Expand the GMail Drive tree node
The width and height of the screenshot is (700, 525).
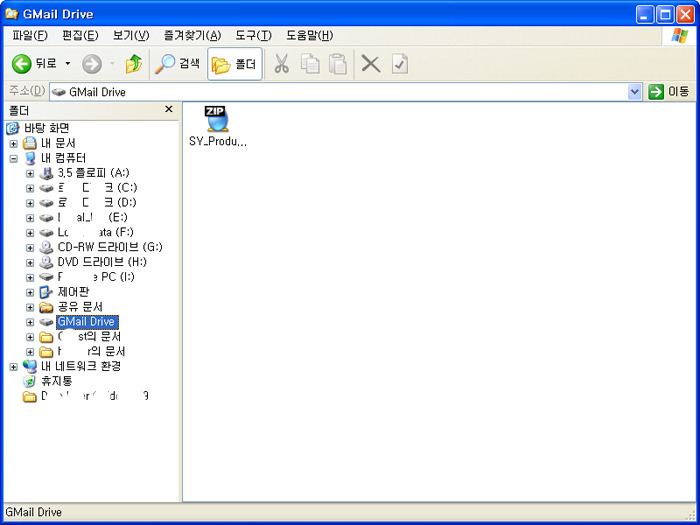pos(30,322)
